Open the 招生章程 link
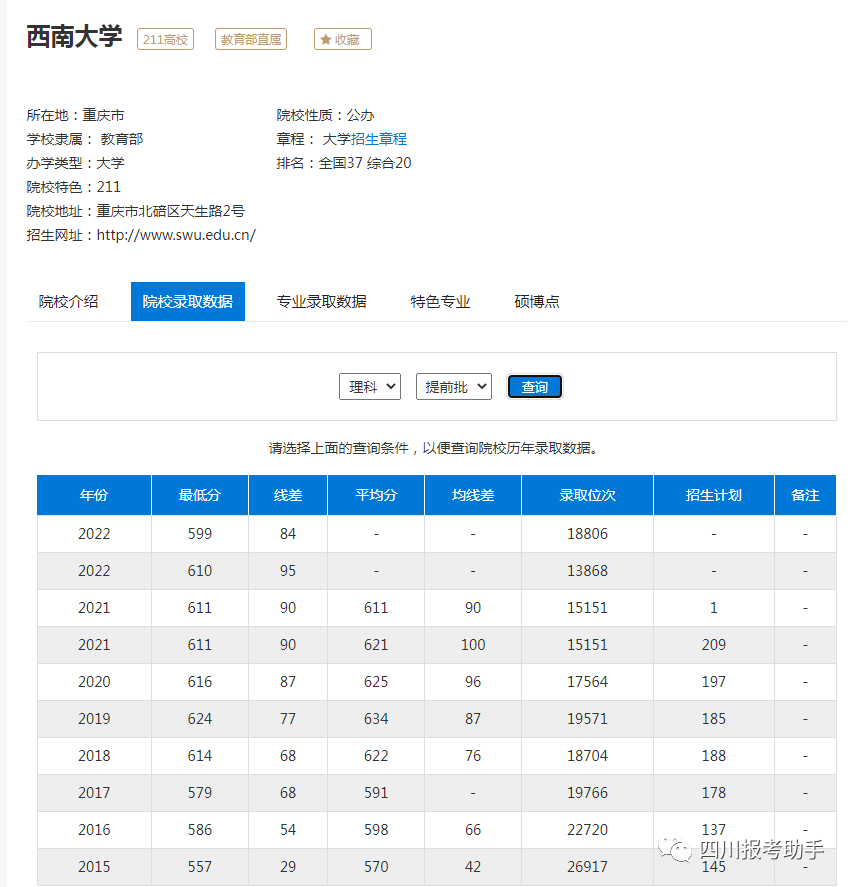 [378, 139]
